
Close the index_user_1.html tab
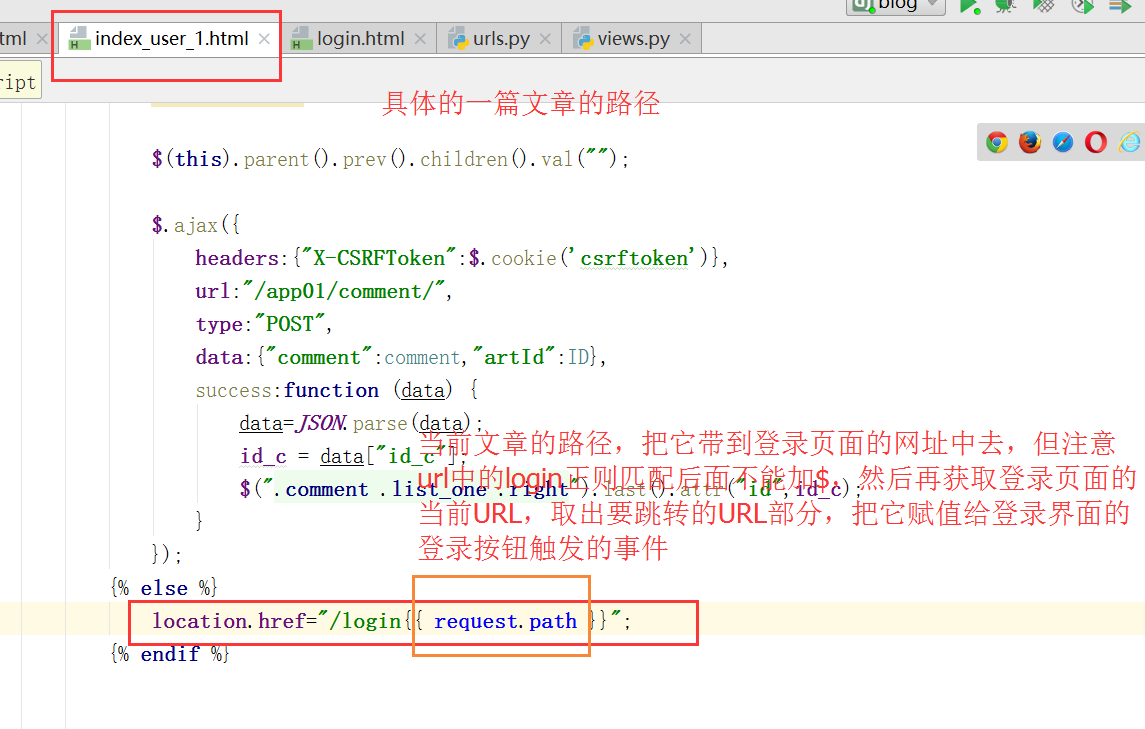pyautogui.click(x=264, y=39)
